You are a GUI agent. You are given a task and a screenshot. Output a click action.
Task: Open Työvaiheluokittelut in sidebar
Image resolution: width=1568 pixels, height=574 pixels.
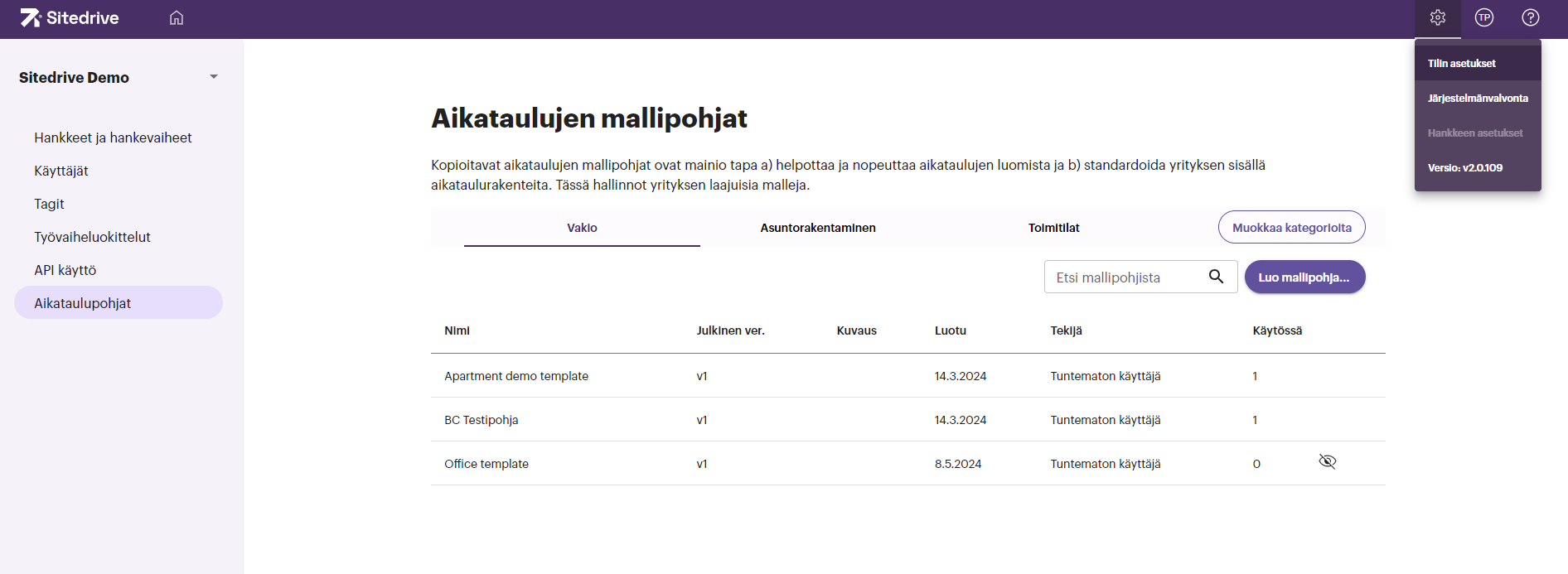point(119,237)
